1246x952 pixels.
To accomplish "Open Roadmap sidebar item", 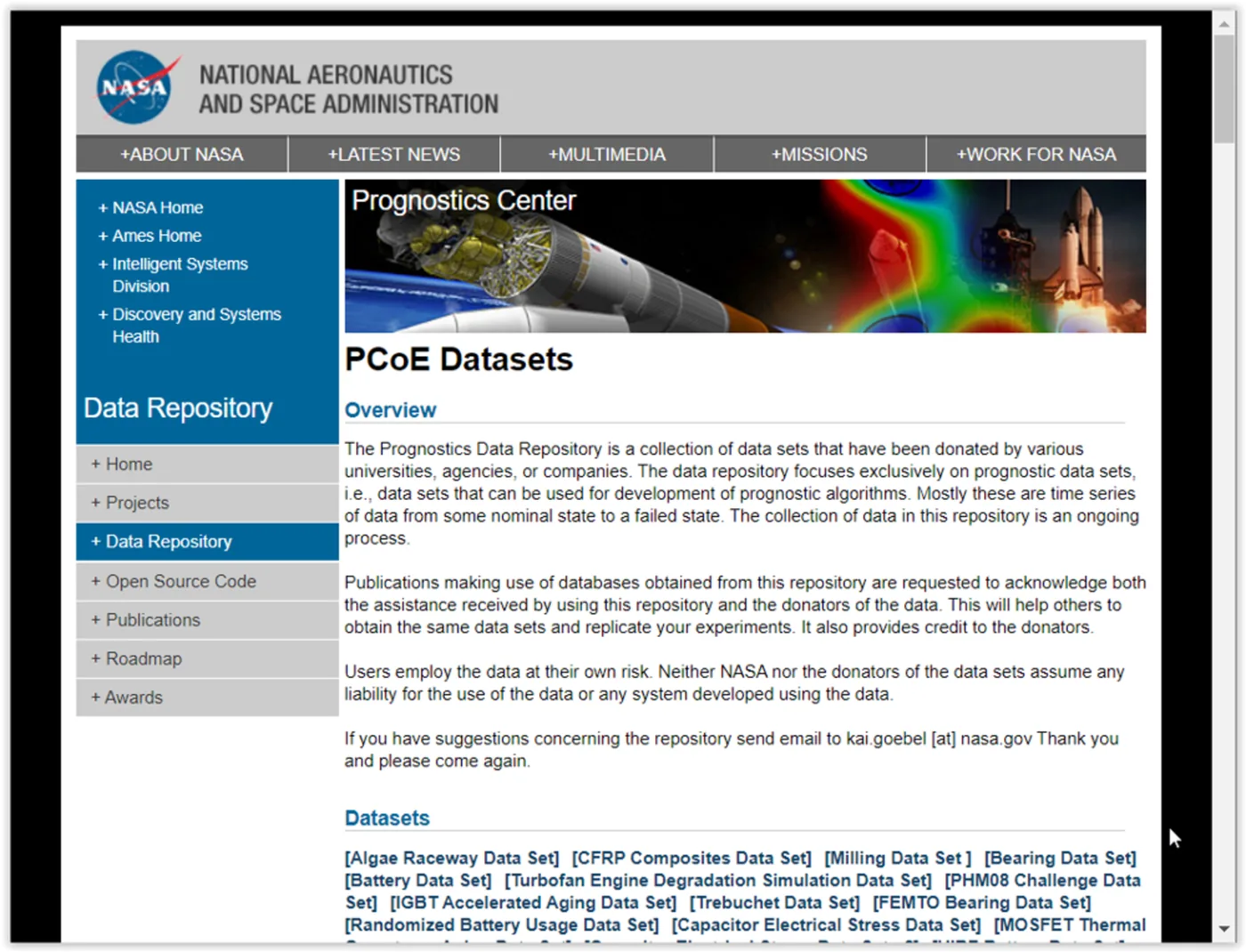I will point(207,658).
